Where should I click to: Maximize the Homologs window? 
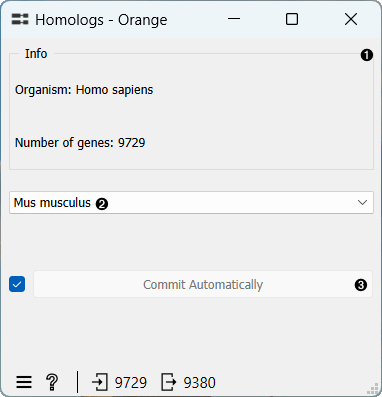[x=292, y=19]
